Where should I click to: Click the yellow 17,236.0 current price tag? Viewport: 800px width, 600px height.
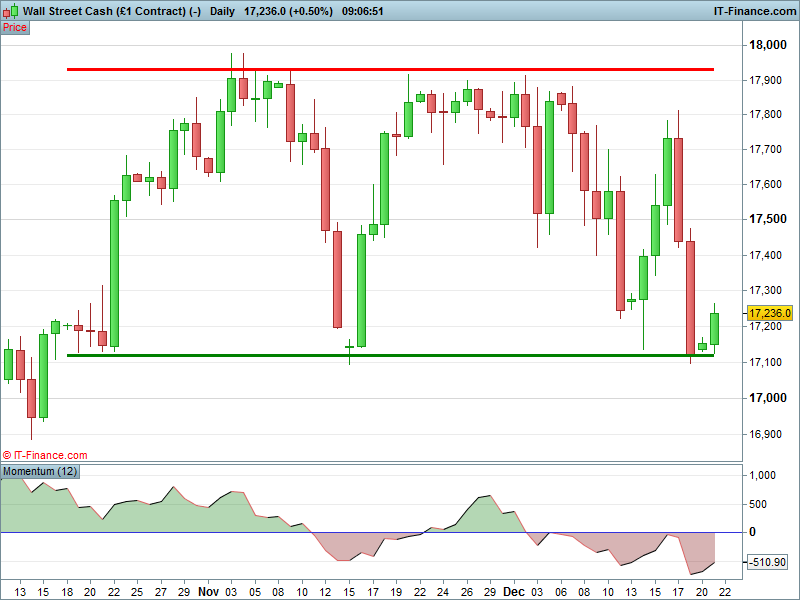770,313
